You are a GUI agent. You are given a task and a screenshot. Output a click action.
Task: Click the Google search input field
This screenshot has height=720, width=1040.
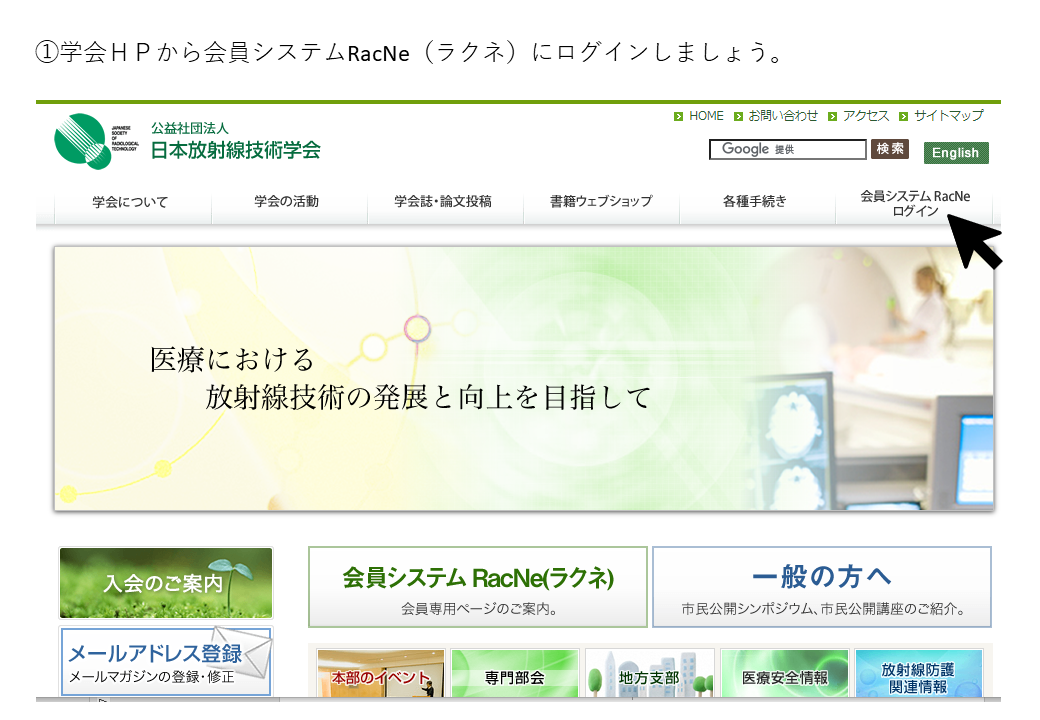[x=787, y=149]
